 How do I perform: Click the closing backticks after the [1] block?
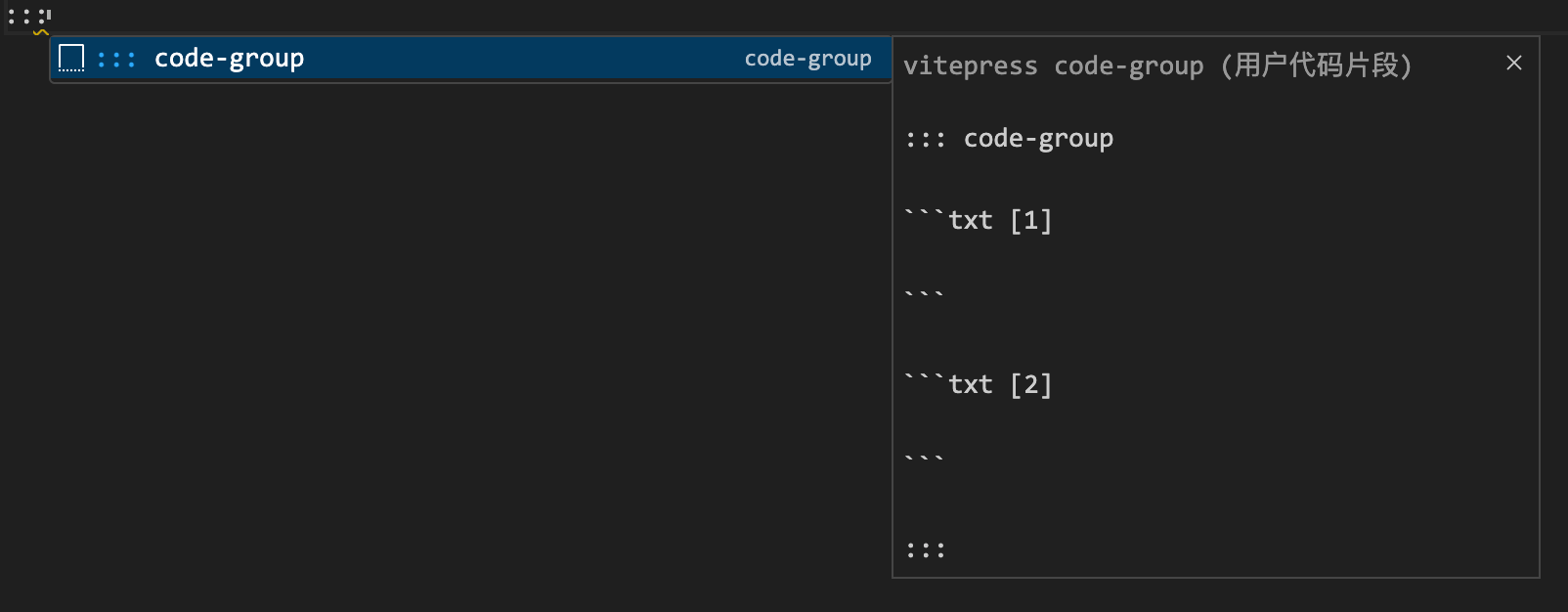(924, 294)
